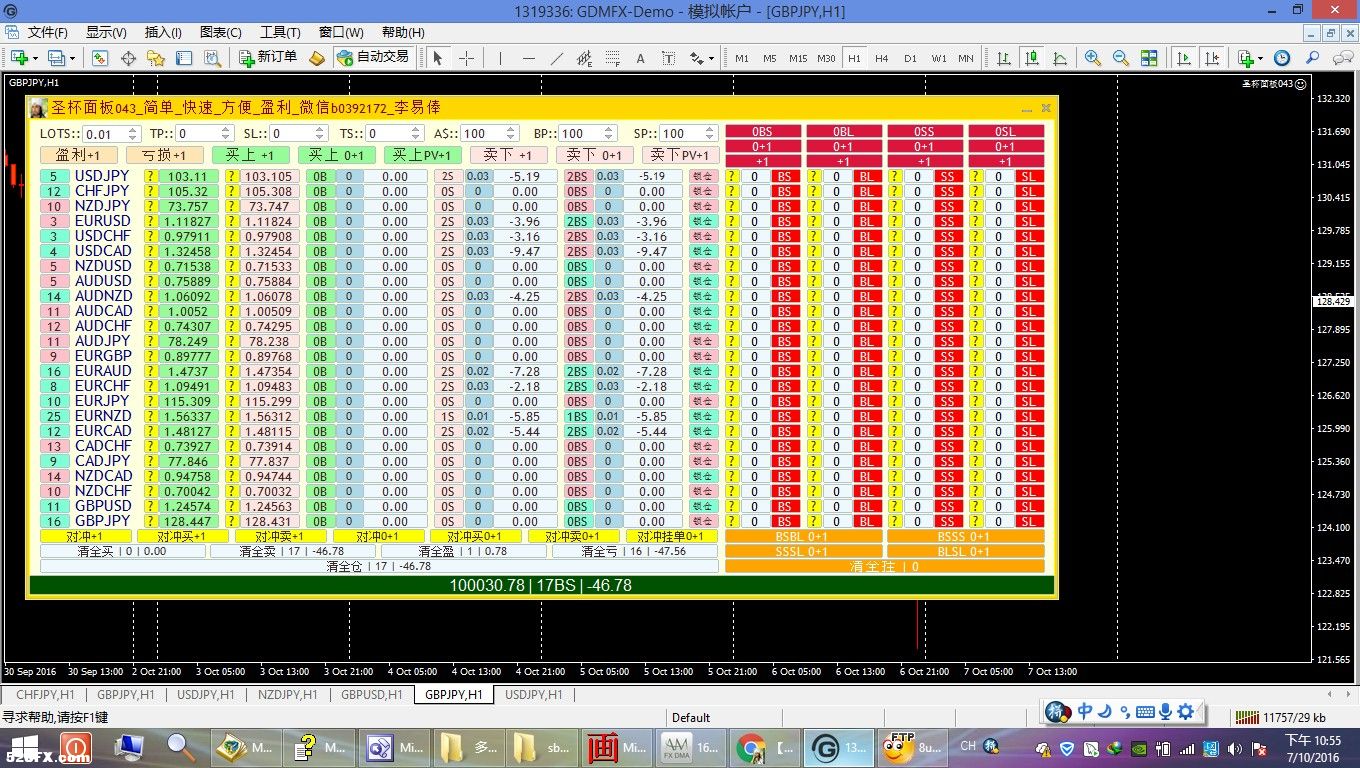Click the EURUSD red BS button

click(785, 221)
